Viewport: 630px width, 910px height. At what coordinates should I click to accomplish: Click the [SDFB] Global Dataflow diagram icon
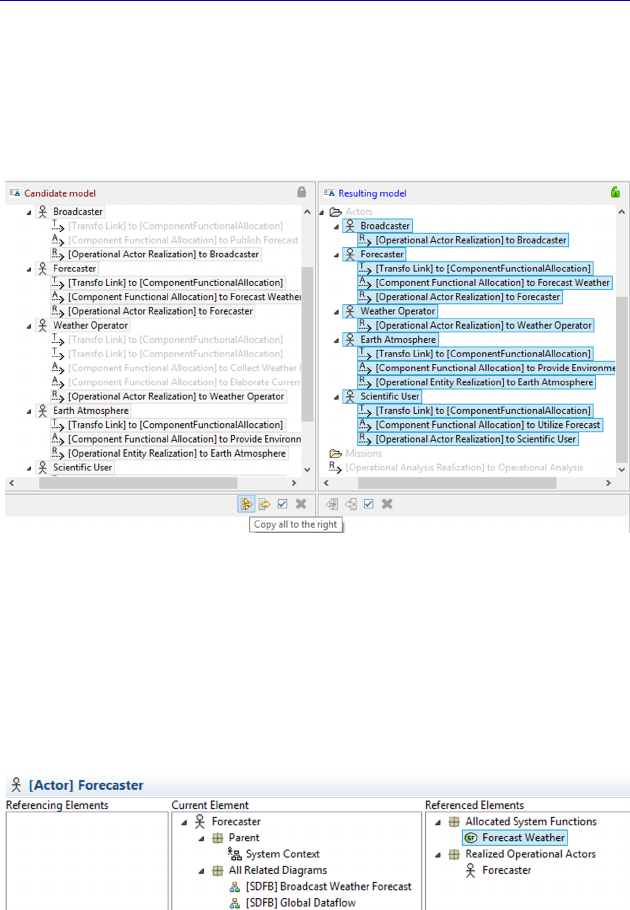tap(234, 902)
